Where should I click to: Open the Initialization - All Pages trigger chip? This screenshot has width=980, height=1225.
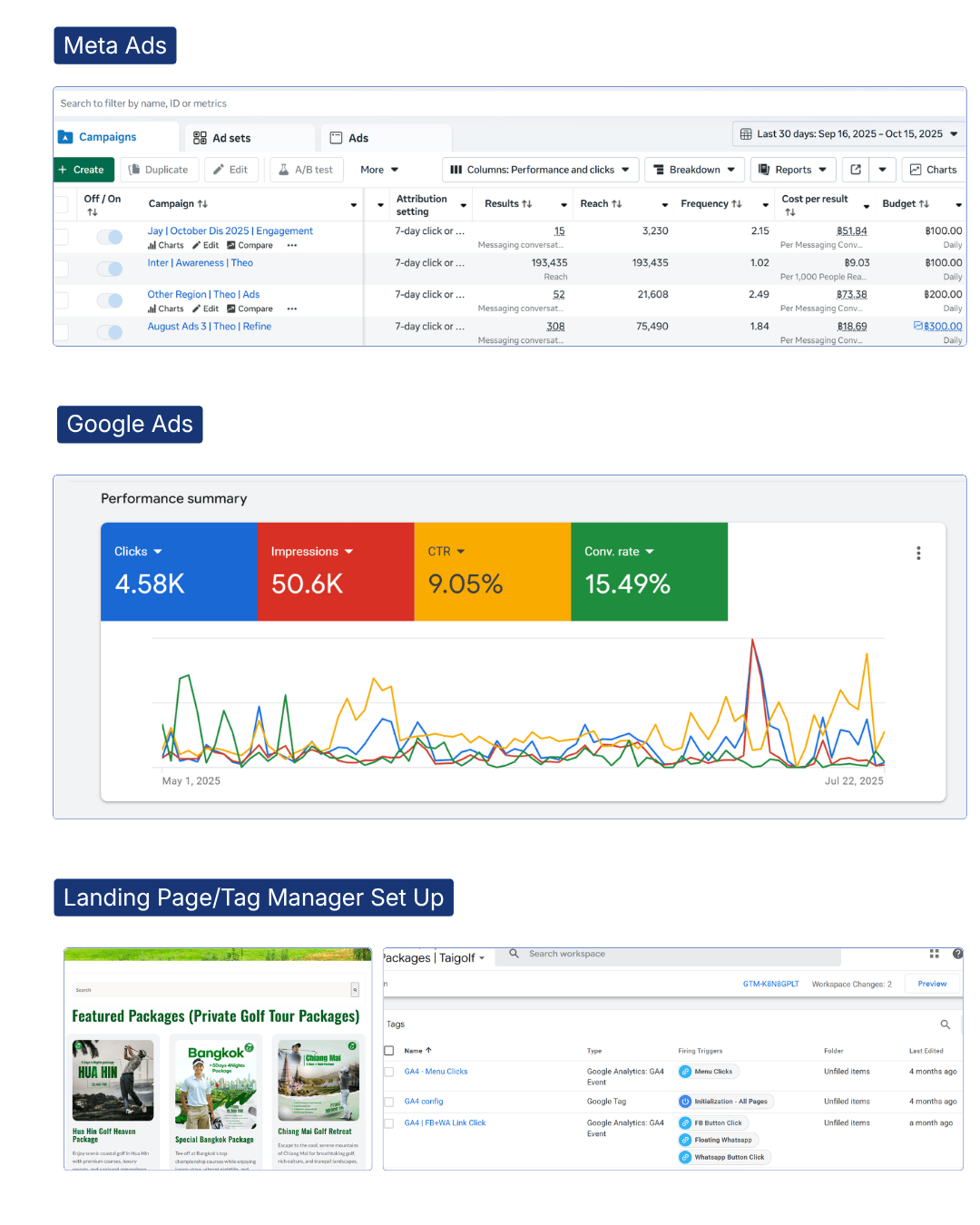[725, 1102]
